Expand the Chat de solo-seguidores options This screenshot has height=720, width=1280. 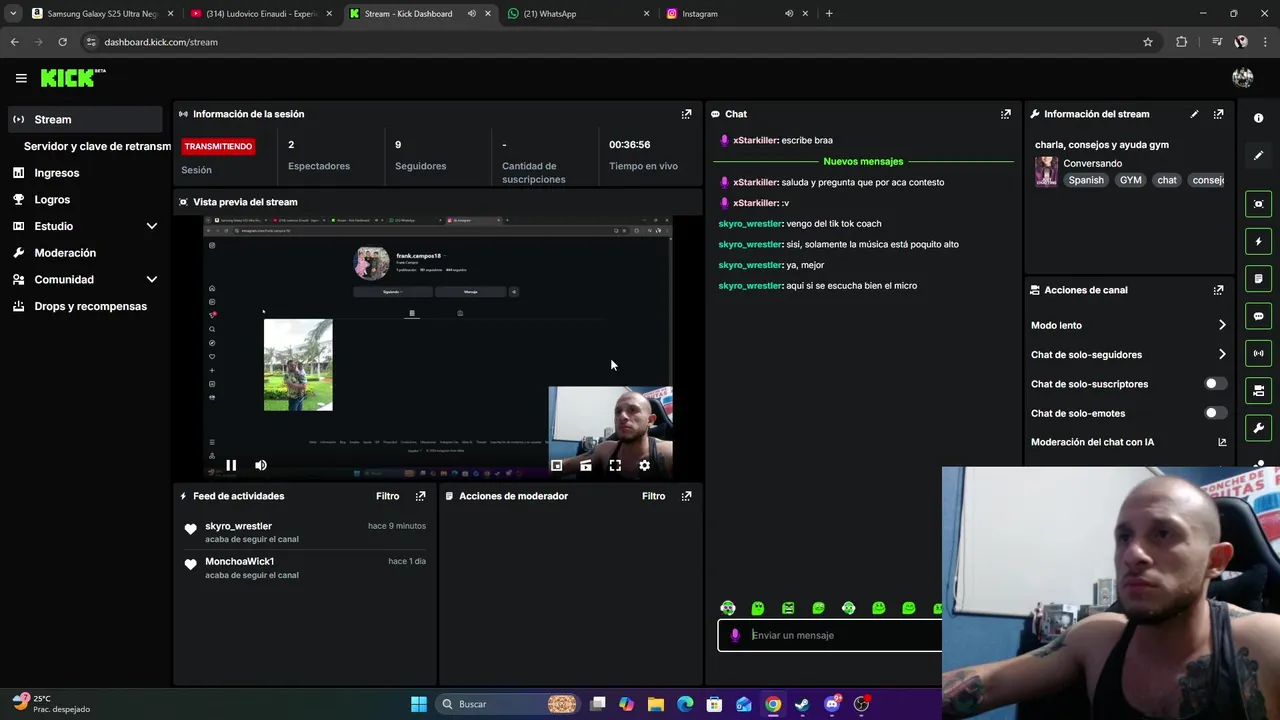[1222, 354]
